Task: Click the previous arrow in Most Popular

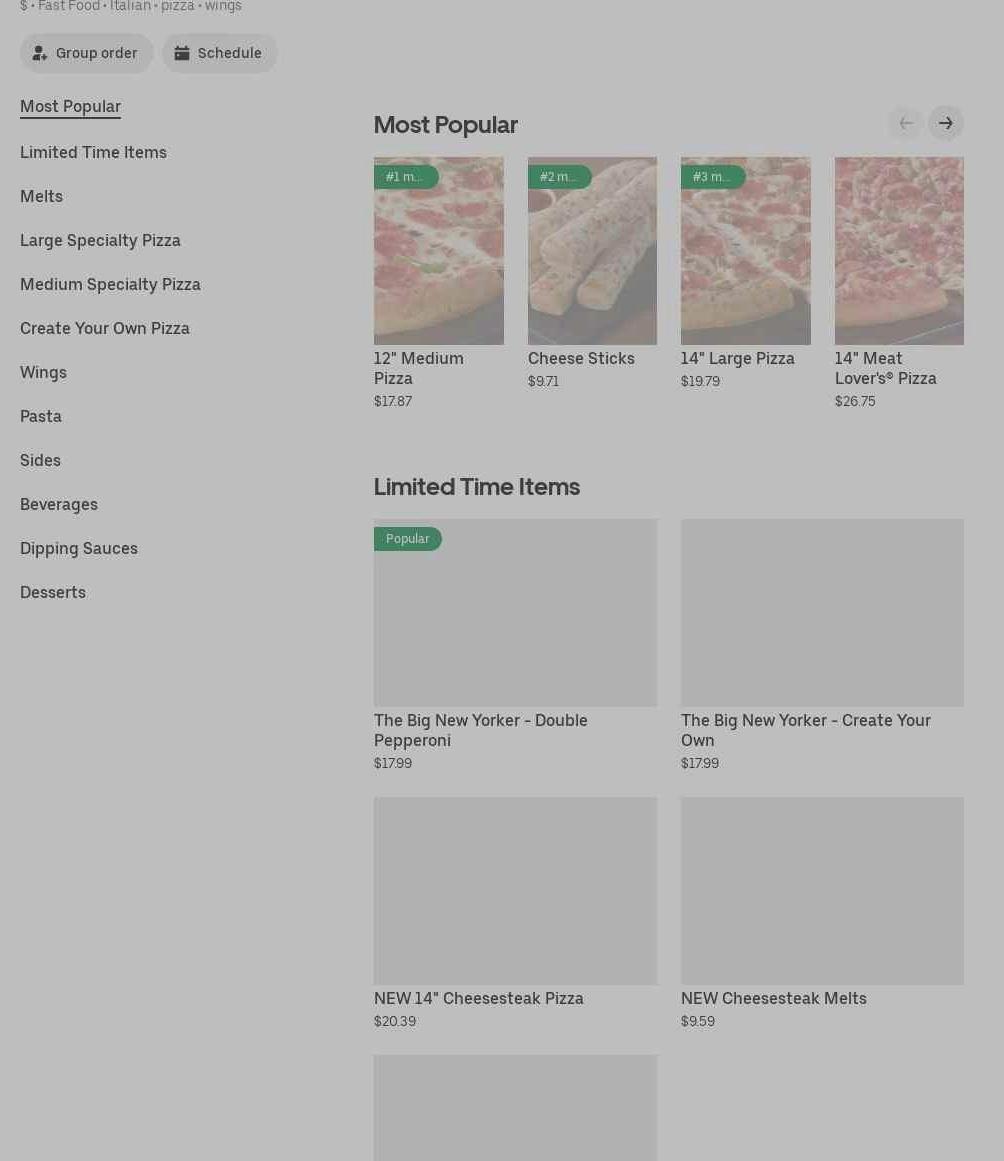Action: (906, 123)
